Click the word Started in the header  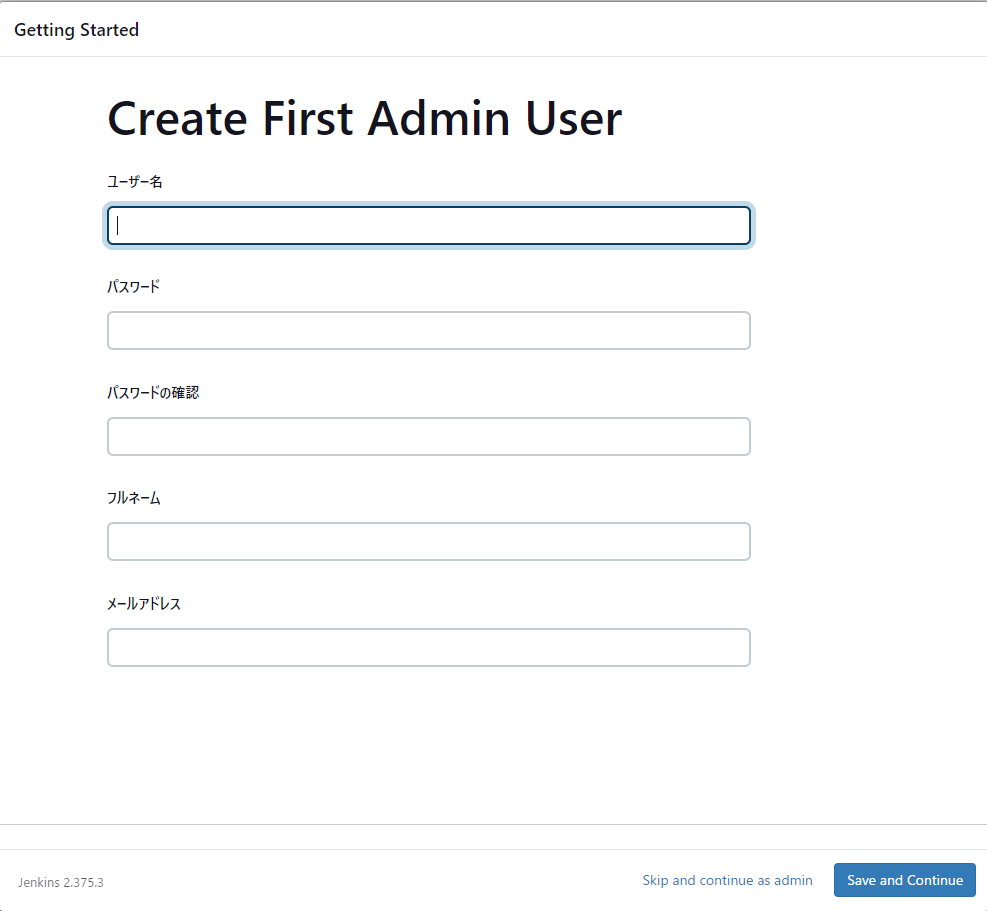pyautogui.click(x=110, y=30)
